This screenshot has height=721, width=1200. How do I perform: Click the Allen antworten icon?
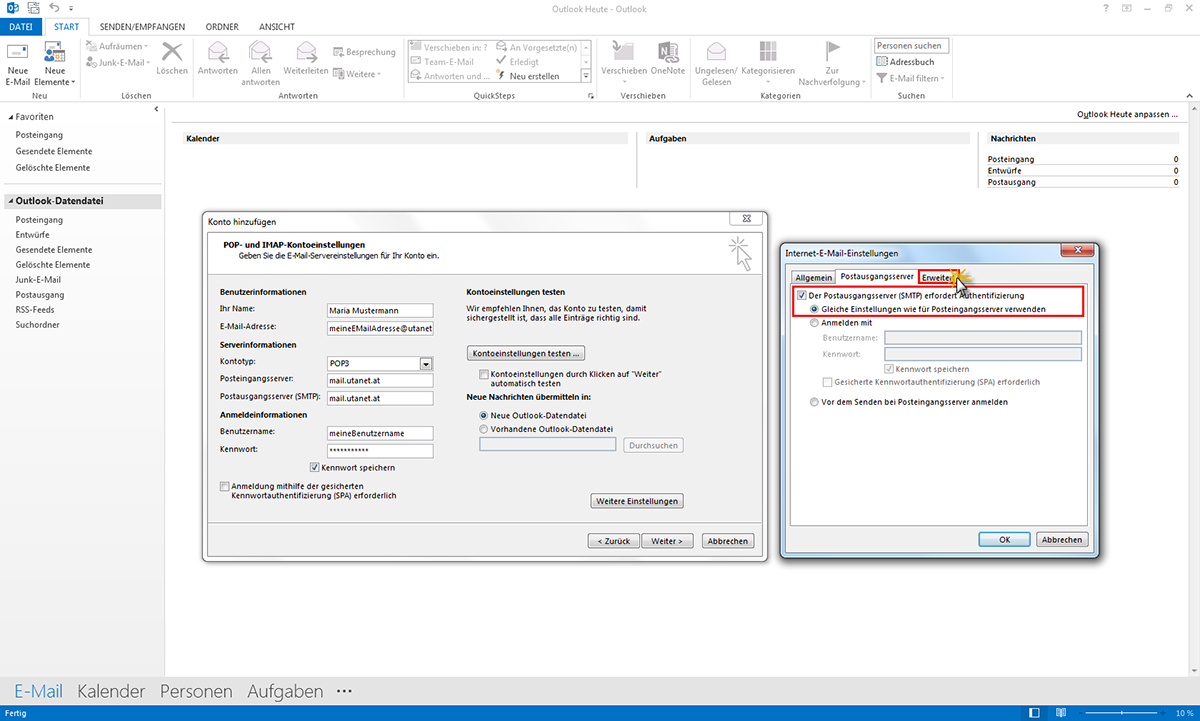(261, 64)
